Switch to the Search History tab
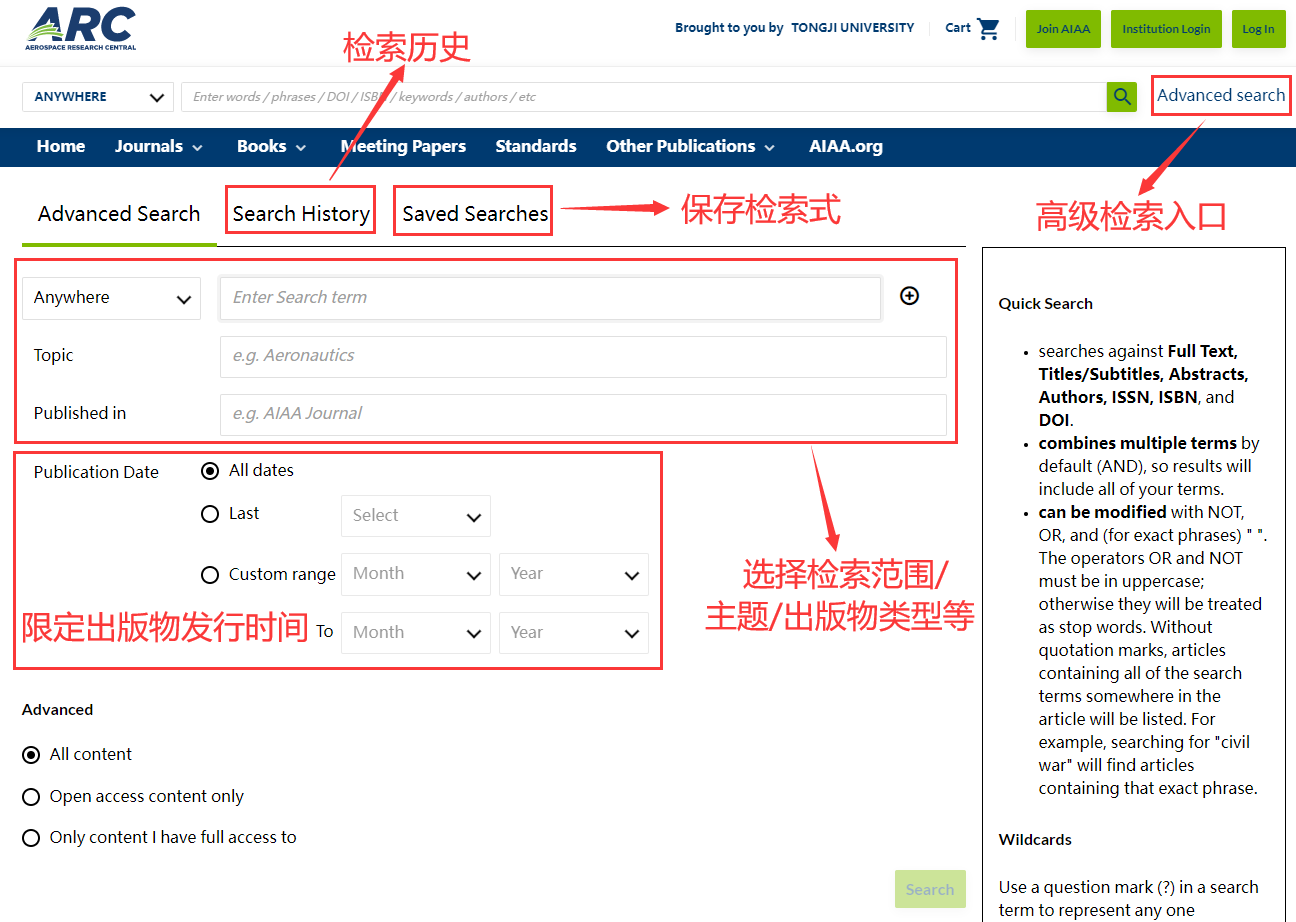 click(301, 214)
